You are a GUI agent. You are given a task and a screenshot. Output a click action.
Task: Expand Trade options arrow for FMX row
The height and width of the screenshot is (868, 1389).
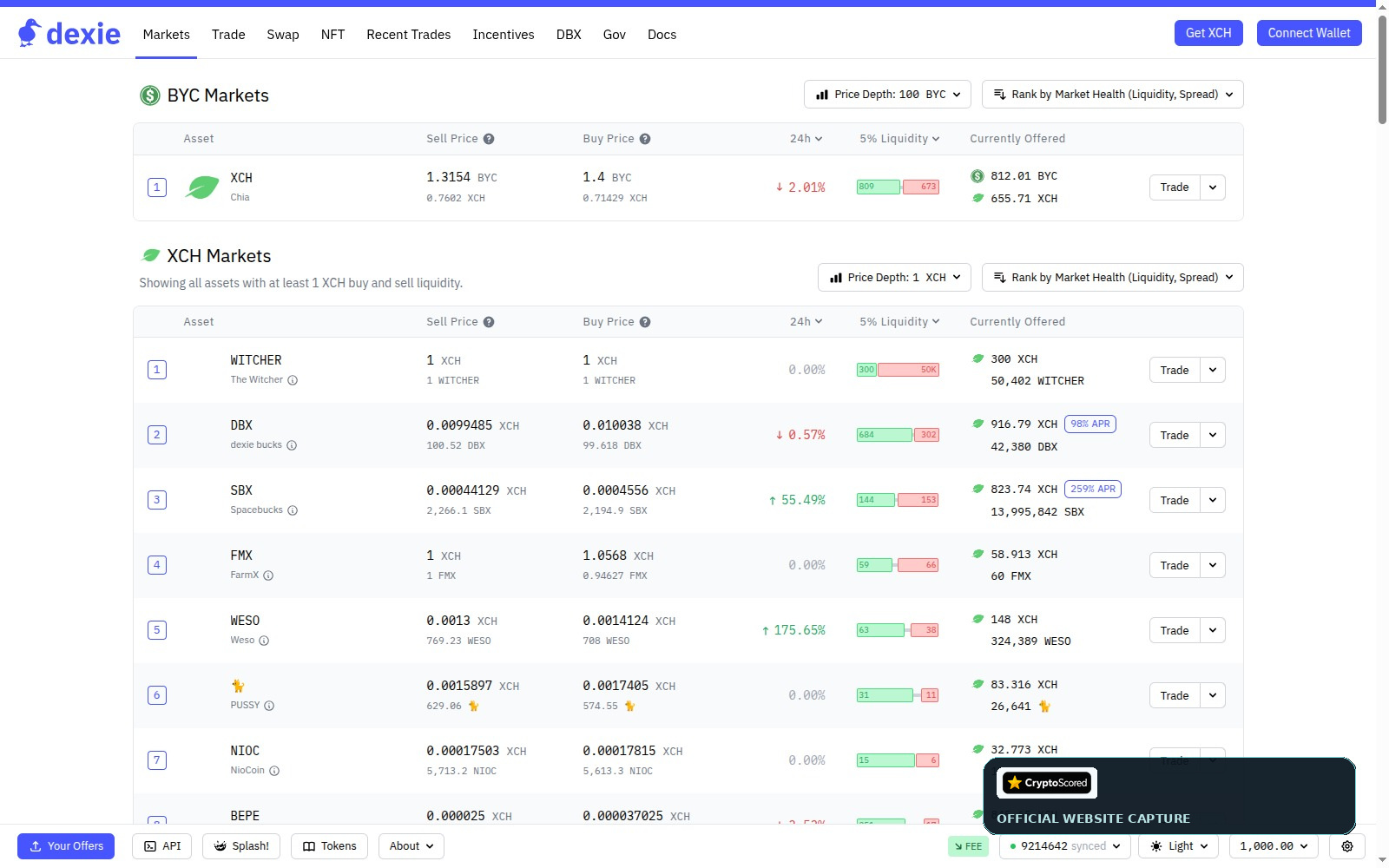click(1213, 565)
